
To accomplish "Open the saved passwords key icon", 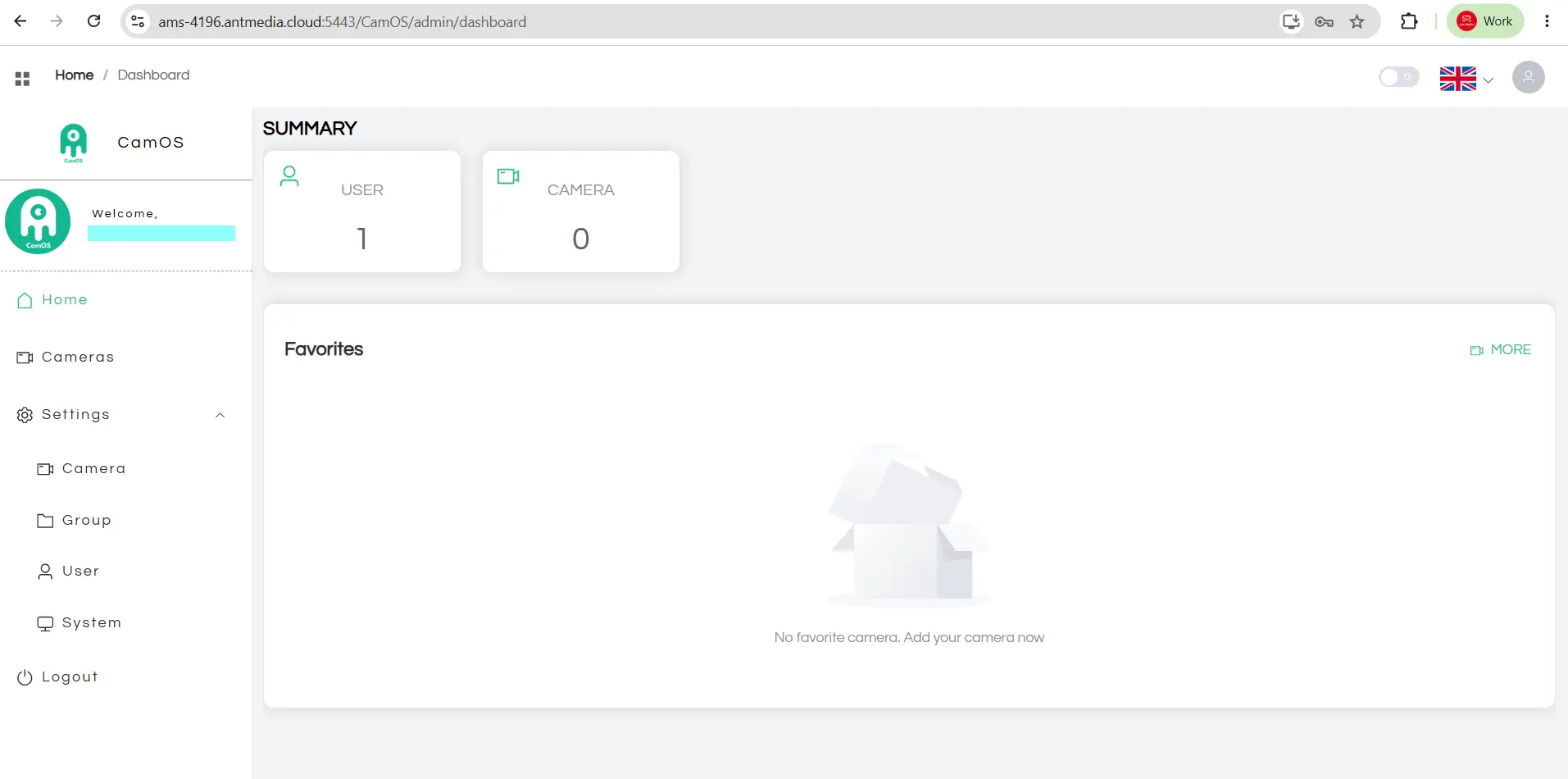I will 1324,21.
